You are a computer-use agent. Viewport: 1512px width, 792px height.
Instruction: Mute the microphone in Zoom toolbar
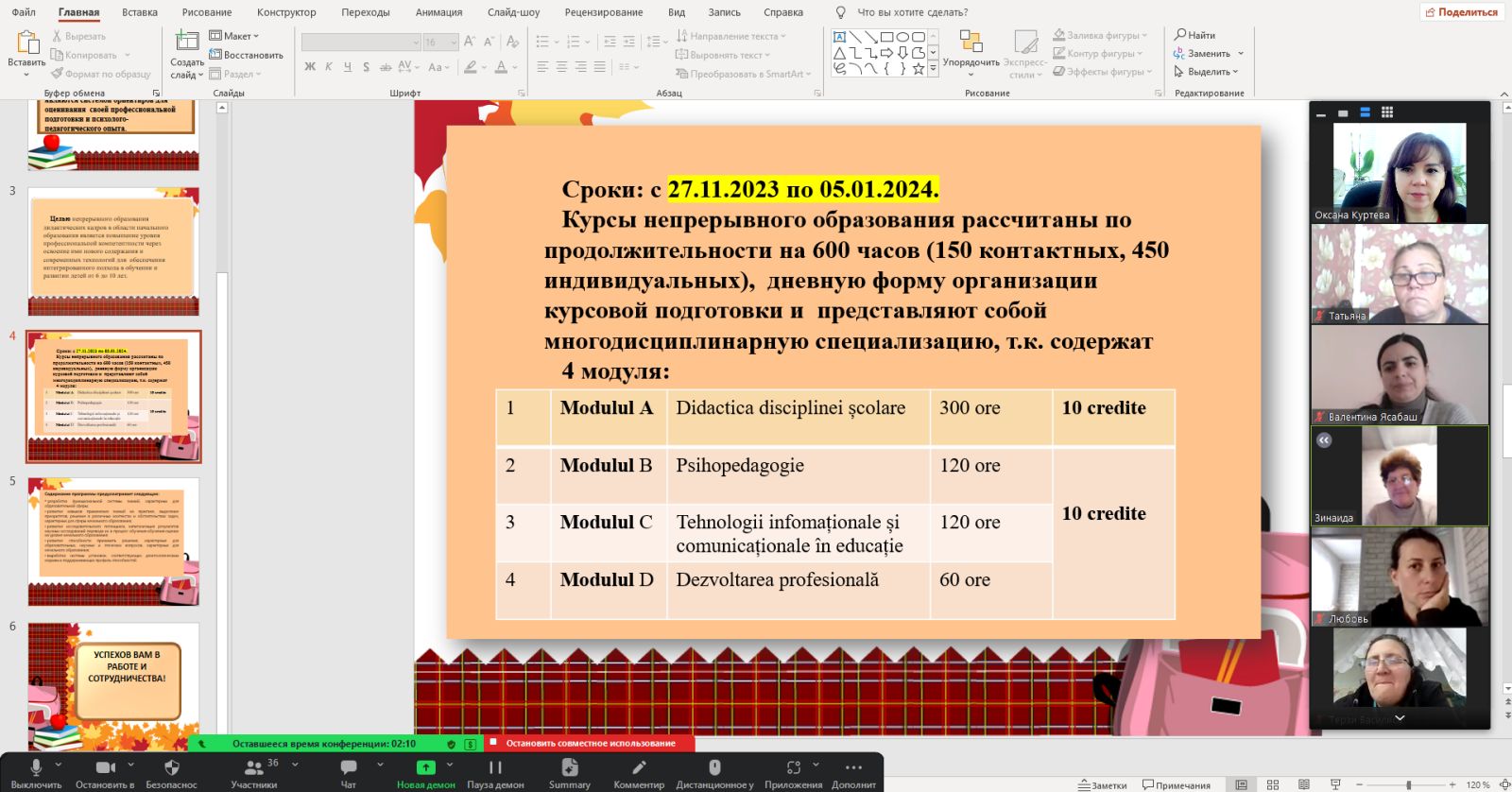(36, 767)
